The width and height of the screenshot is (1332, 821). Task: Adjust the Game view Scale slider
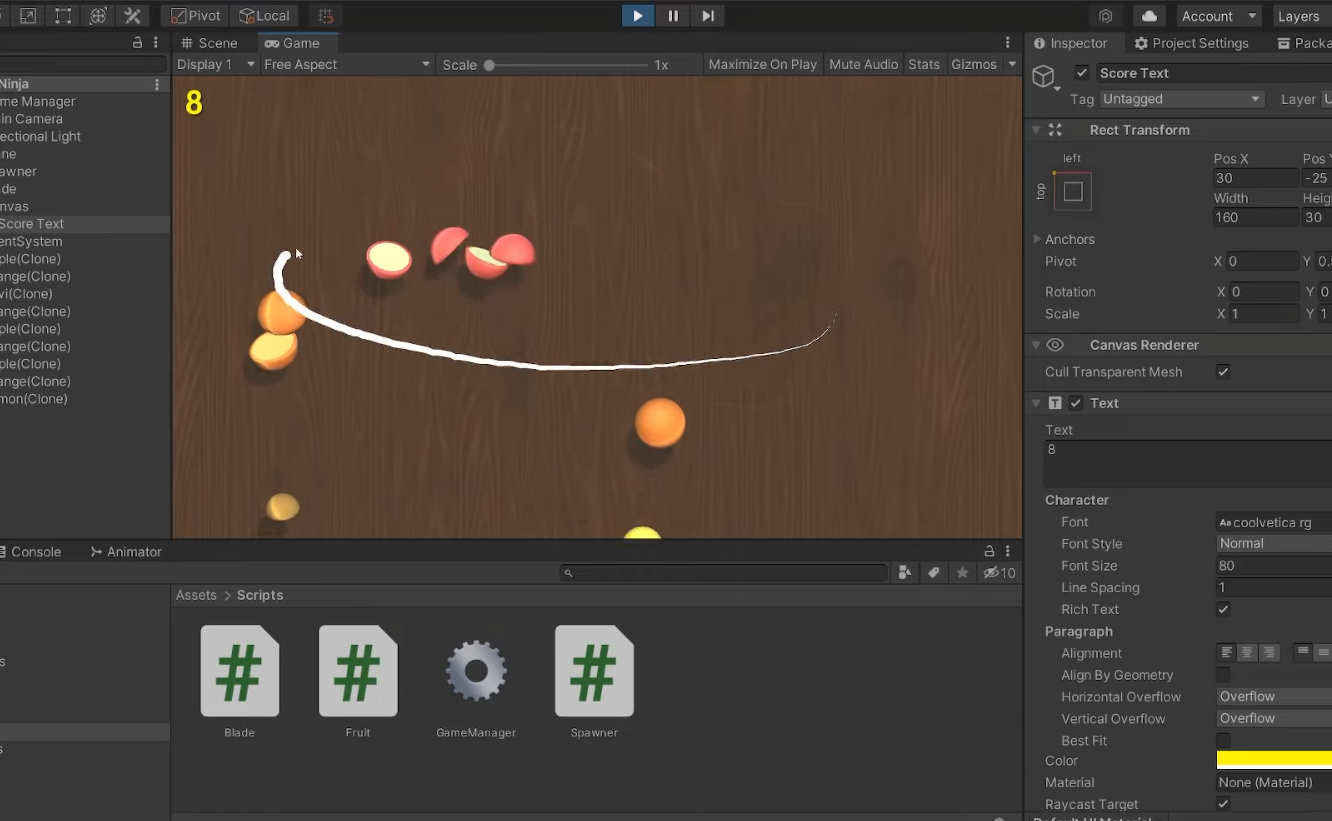[x=567, y=65]
